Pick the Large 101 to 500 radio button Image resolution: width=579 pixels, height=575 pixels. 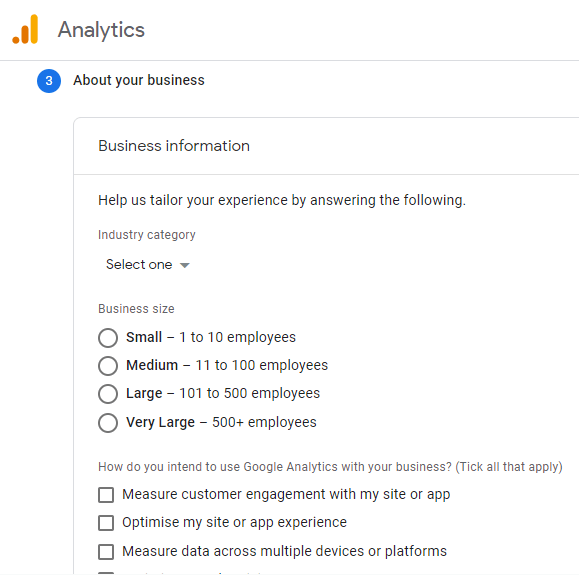(x=108, y=394)
